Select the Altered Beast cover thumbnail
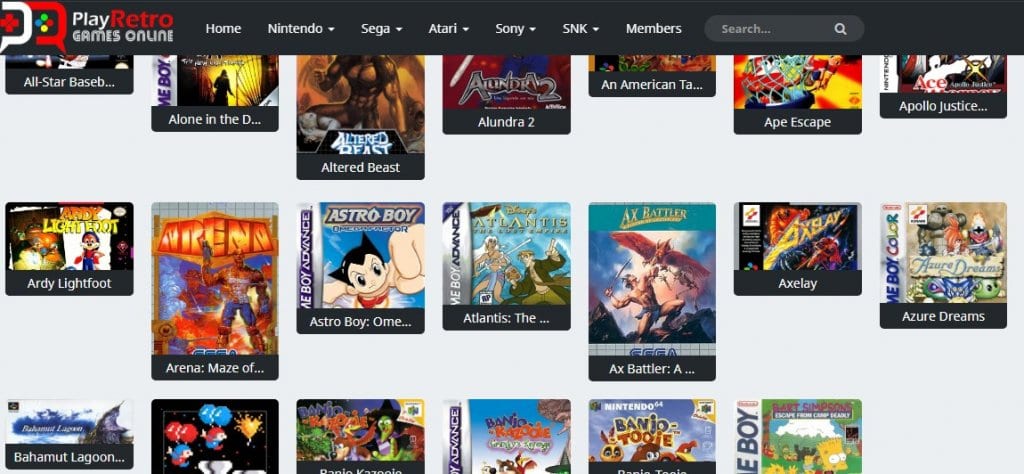The height and width of the screenshot is (474, 1024). [x=360, y=104]
